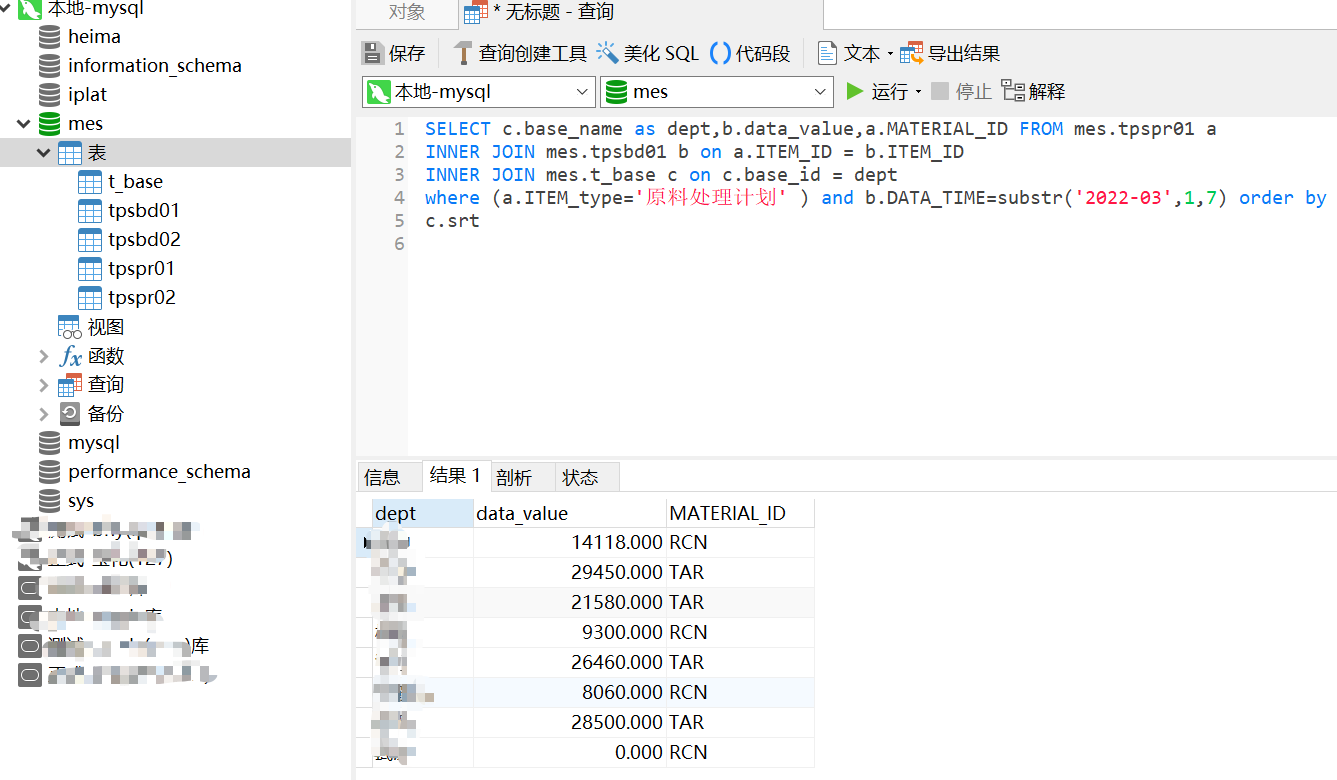
Task: Switch to the 对象 (Objects) tab
Action: point(406,13)
